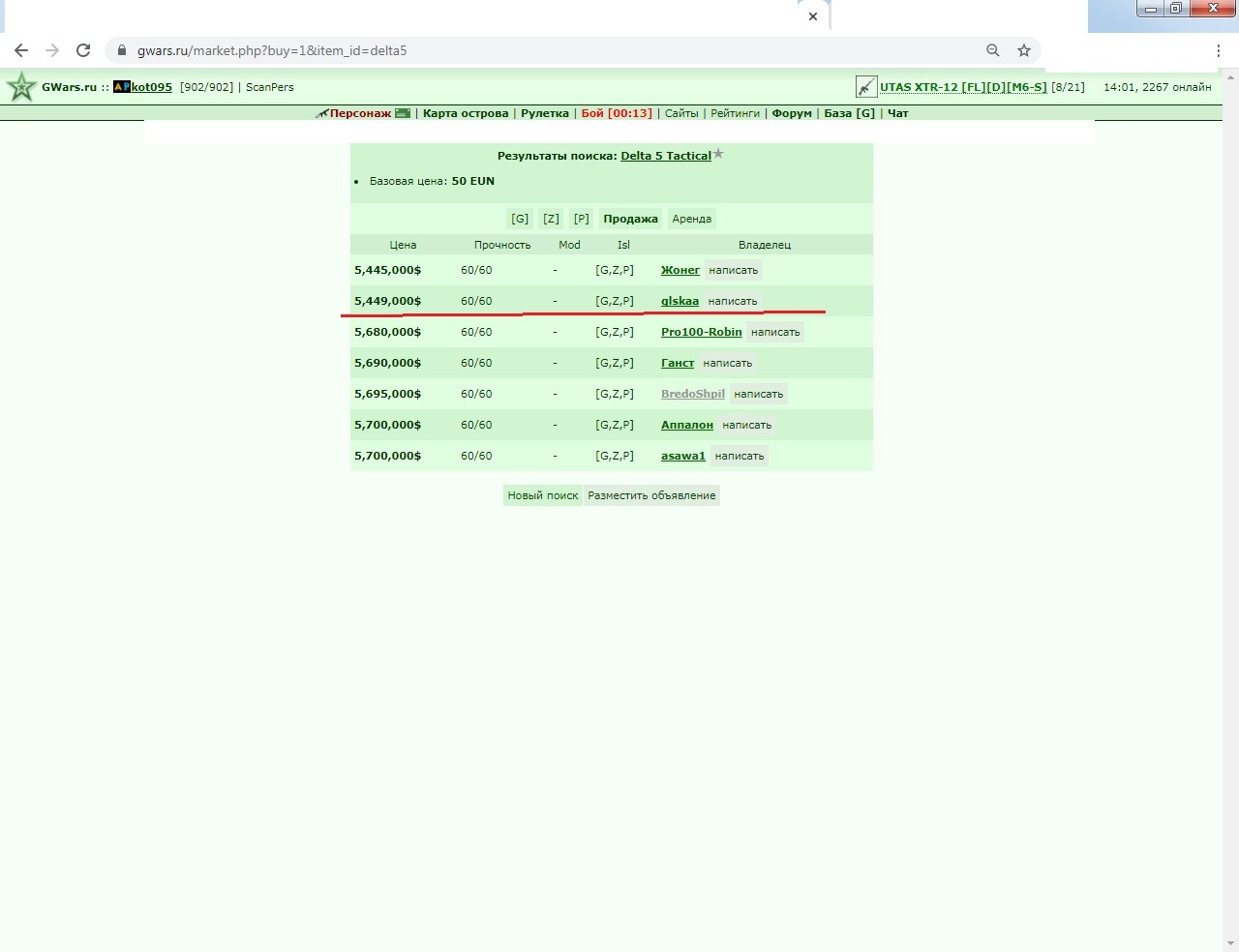Image resolution: width=1239 pixels, height=952 pixels.
Task: Close the current browser tab
Action: point(813,16)
